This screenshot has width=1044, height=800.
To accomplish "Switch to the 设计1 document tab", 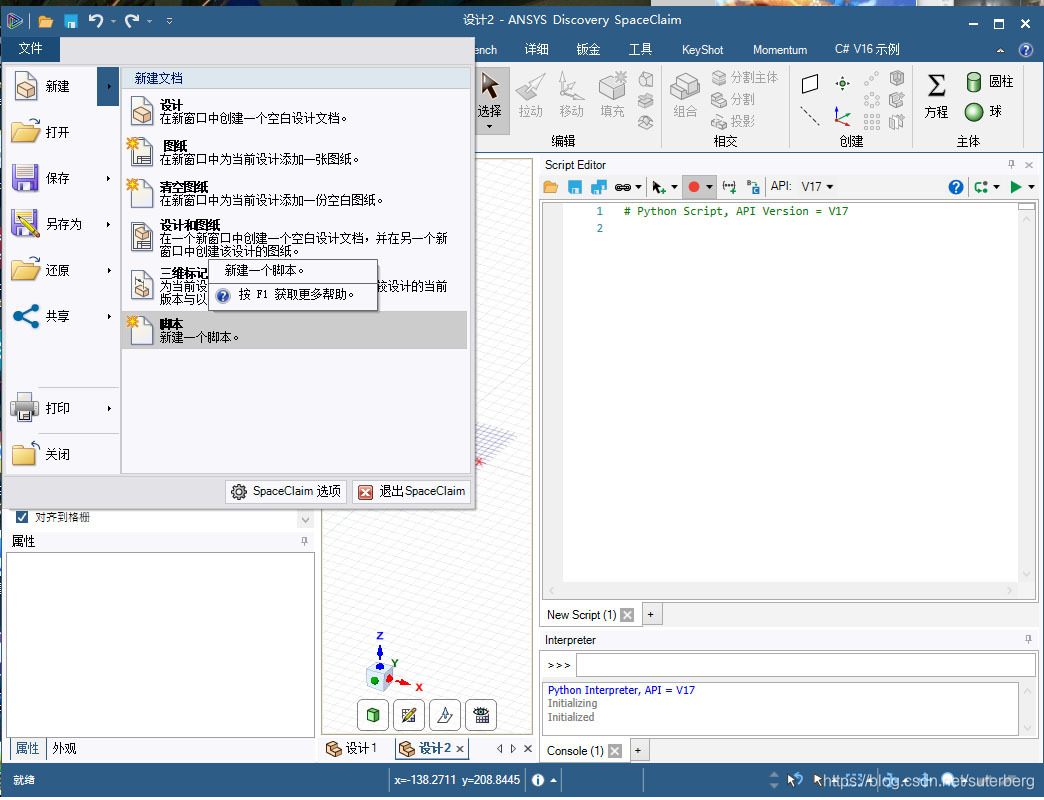I will (352, 749).
